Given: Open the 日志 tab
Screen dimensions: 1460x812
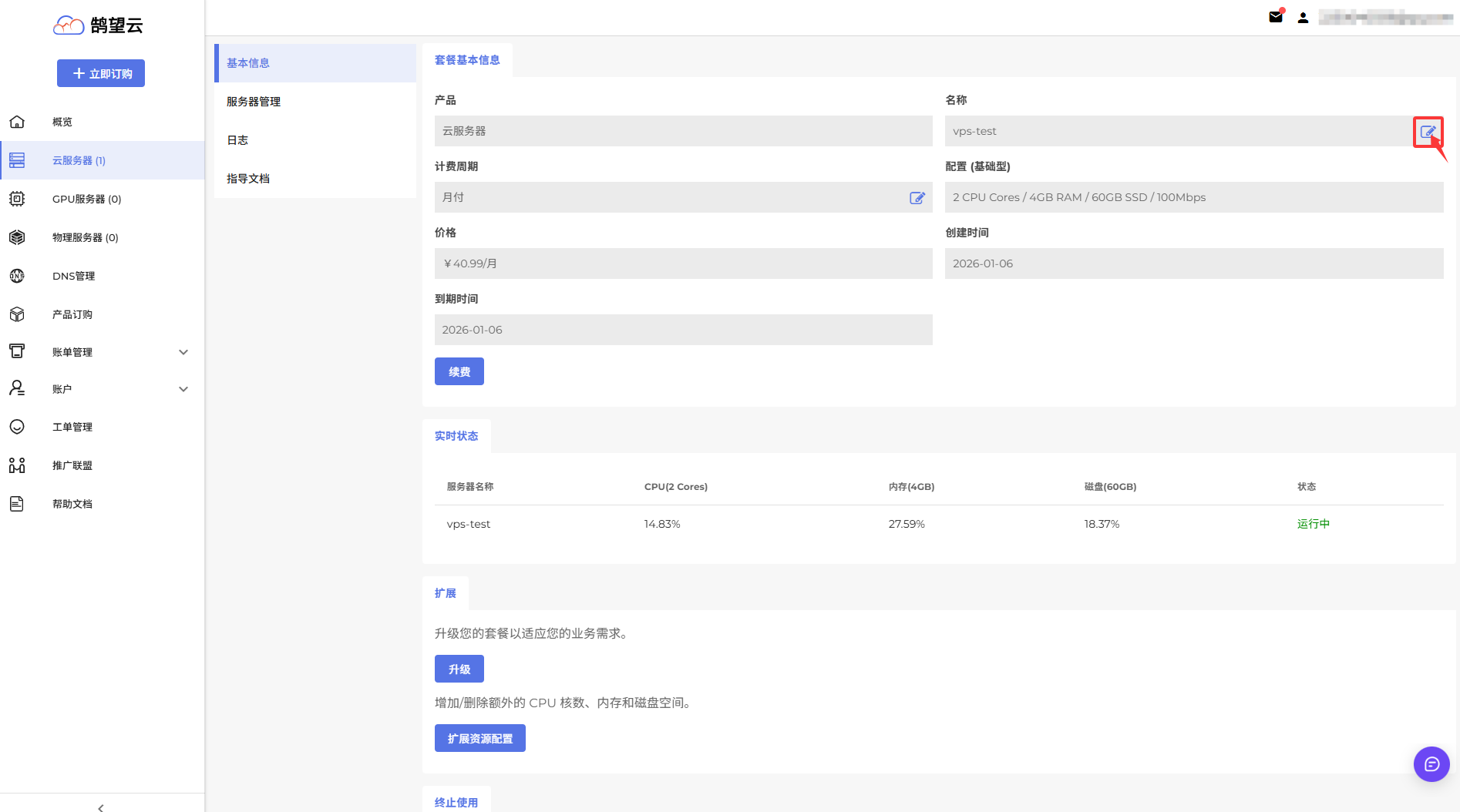Looking at the screenshot, I should pyautogui.click(x=237, y=140).
